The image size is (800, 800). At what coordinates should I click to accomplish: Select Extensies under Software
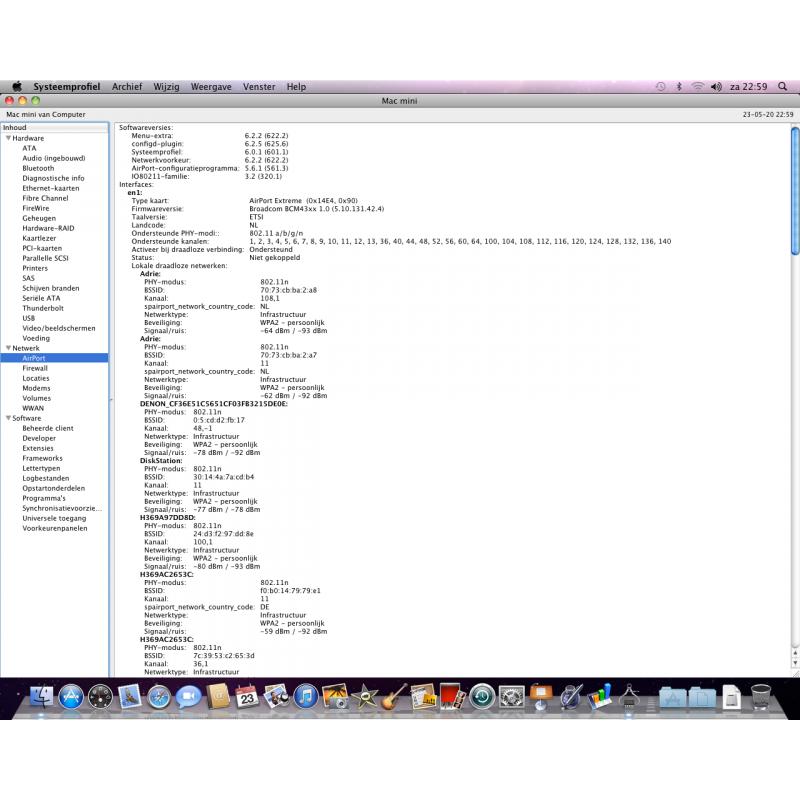[38, 448]
